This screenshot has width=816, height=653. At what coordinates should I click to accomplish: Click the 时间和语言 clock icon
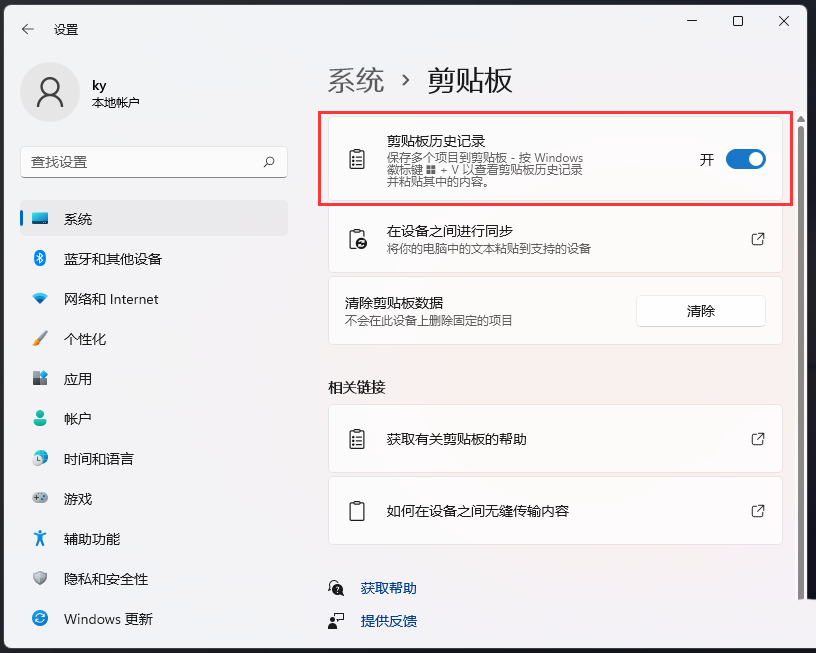coord(39,459)
